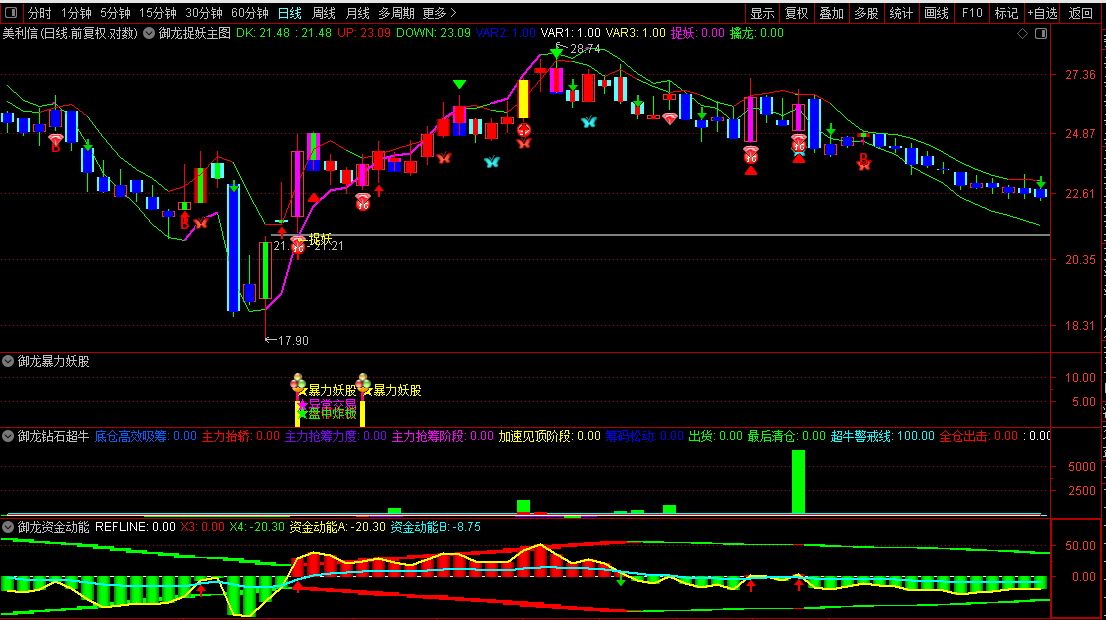The image size is (1106, 620).
Task: Open the 多周期 multi-period view
Action: click(396, 13)
